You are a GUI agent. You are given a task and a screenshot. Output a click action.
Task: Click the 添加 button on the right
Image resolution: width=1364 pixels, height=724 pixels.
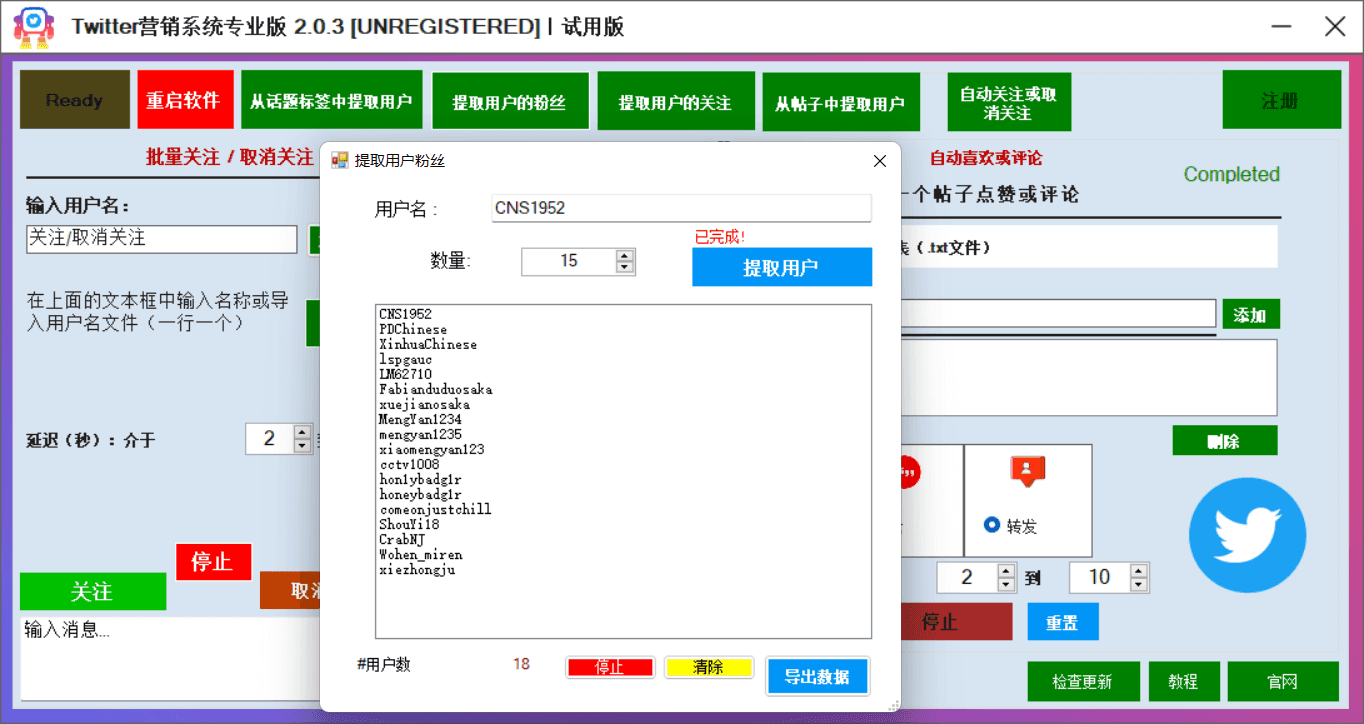click(1251, 314)
